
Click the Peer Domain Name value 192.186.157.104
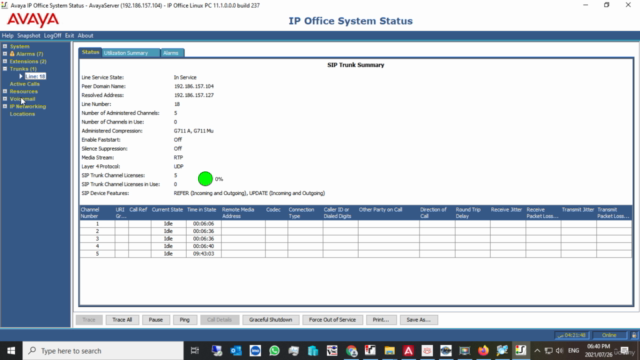click(194, 86)
